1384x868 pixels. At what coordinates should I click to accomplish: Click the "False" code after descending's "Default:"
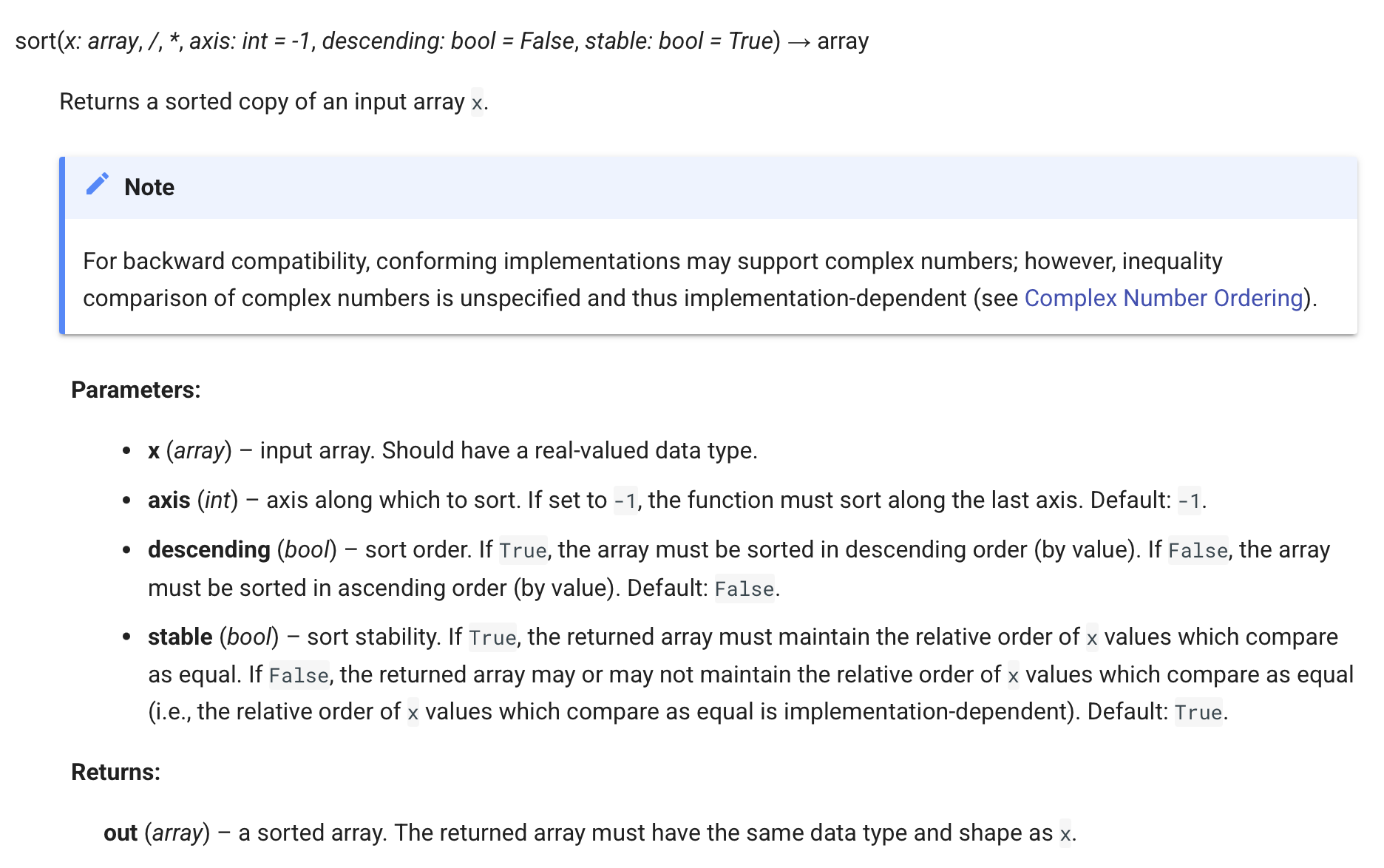click(744, 589)
